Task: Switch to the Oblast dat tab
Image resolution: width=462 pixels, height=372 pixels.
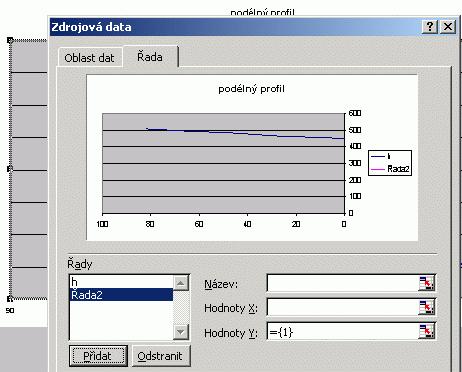Action: 89,58
